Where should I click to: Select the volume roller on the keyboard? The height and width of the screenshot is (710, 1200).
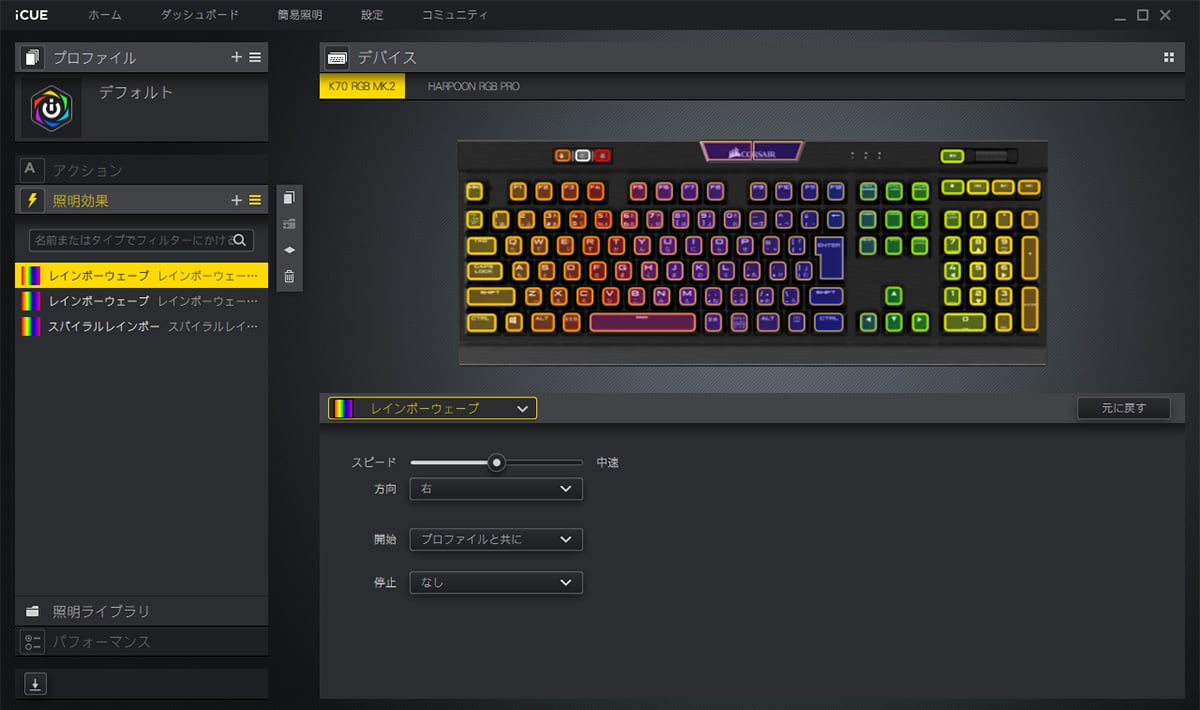(993, 156)
